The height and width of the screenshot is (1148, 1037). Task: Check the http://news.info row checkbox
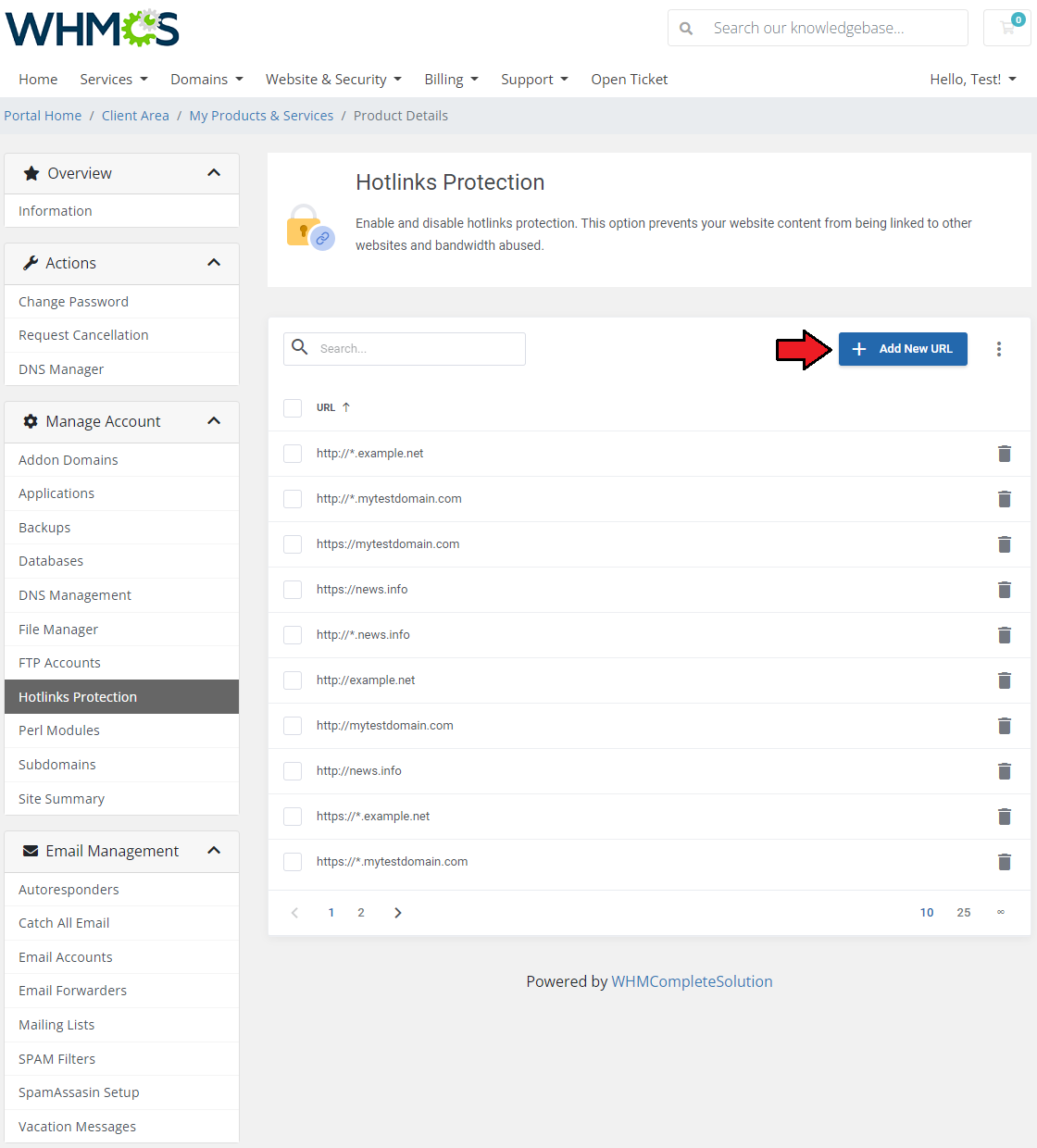293,771
